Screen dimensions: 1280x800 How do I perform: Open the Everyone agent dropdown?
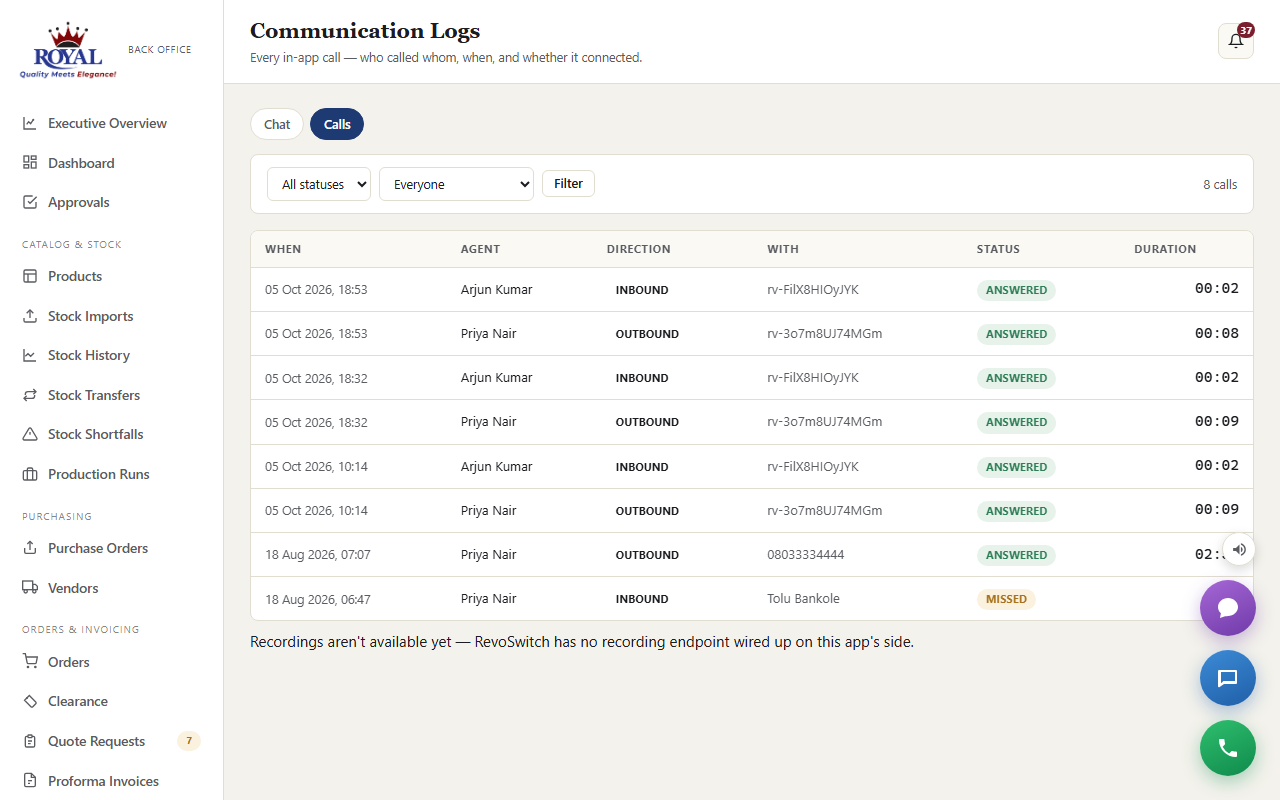click(x=456, y=184)
